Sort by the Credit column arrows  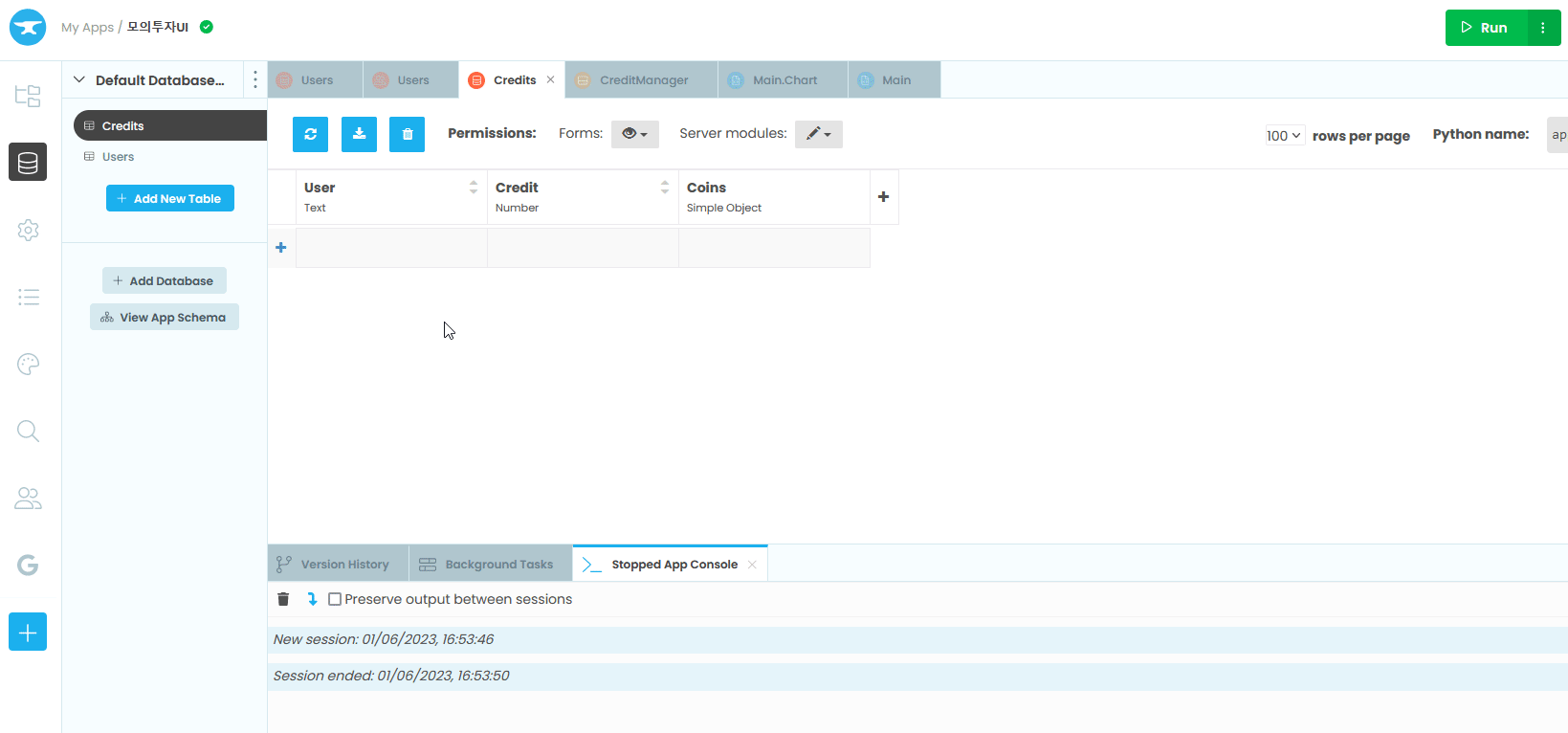point(664,188)
